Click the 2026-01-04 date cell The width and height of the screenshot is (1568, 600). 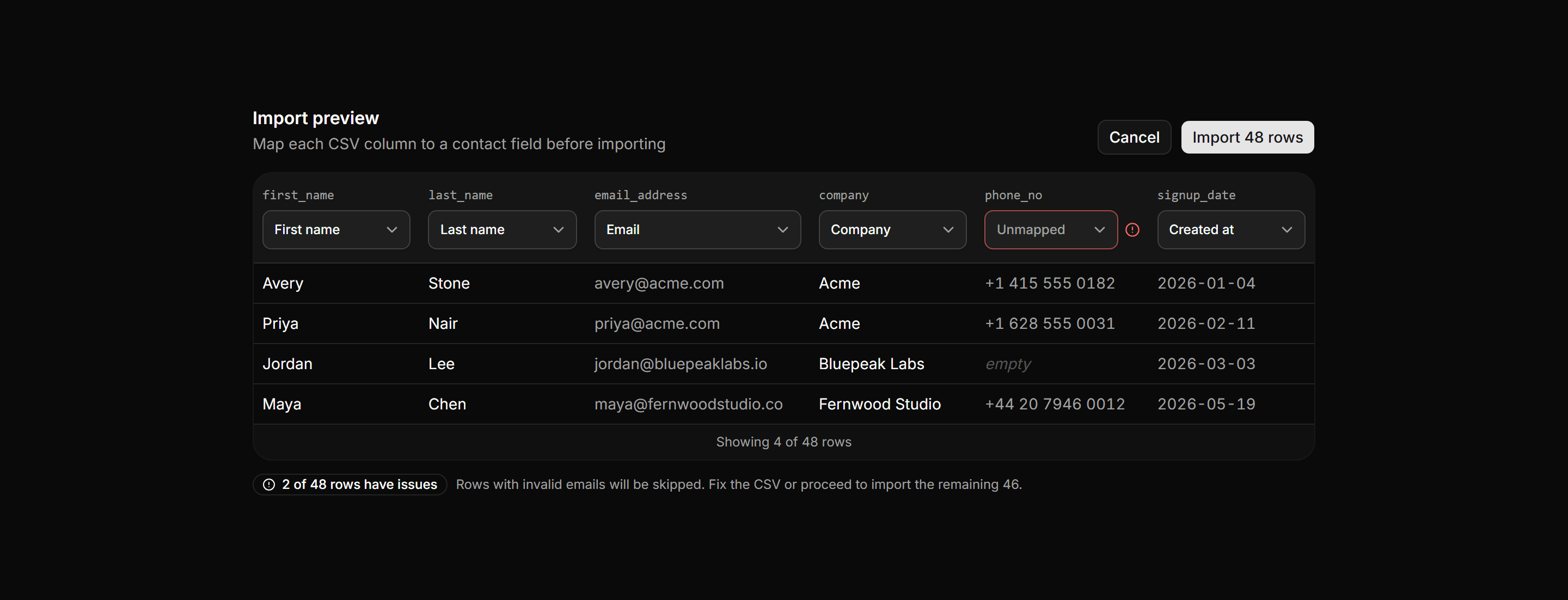point(1206,284)
